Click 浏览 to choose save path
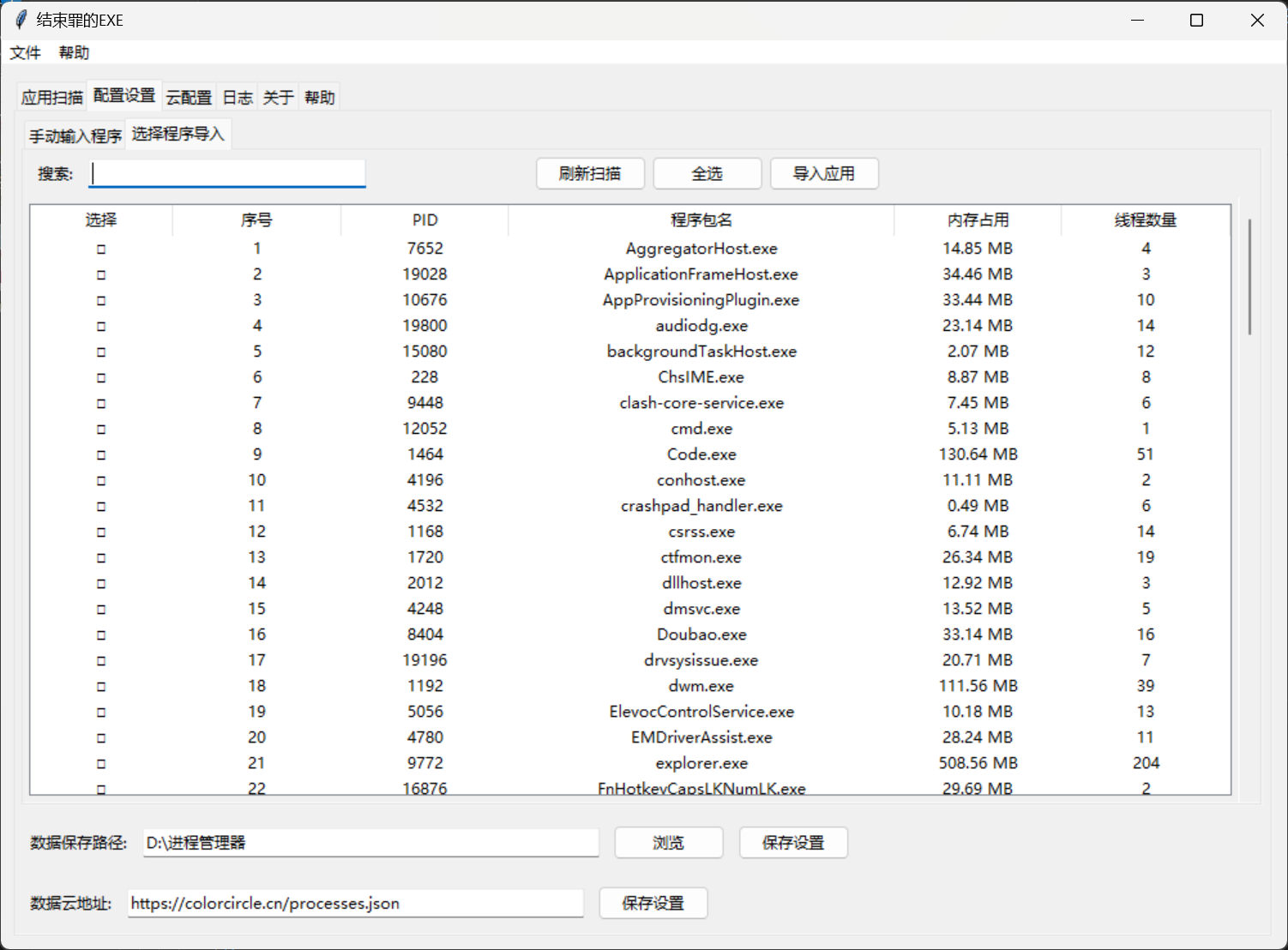This screenshot has height=950, width=1288. pyautogui.click(x=668, y=843)
